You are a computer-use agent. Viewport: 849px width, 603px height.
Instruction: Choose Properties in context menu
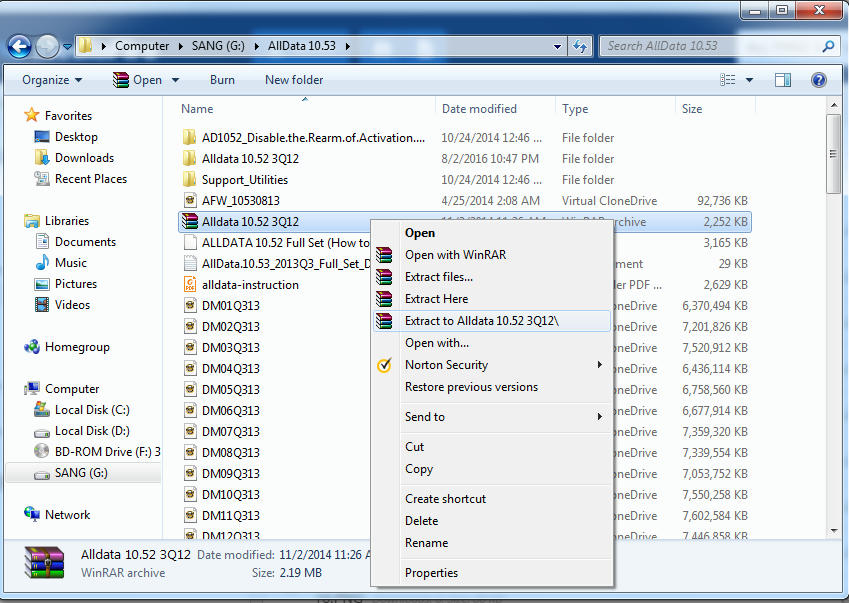pos(431,573)
